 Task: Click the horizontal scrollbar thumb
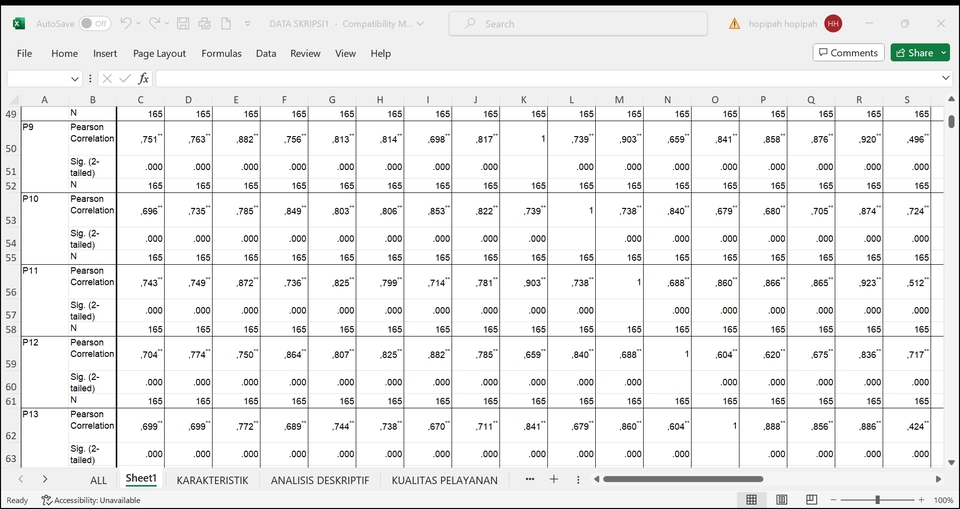(683, 479)
